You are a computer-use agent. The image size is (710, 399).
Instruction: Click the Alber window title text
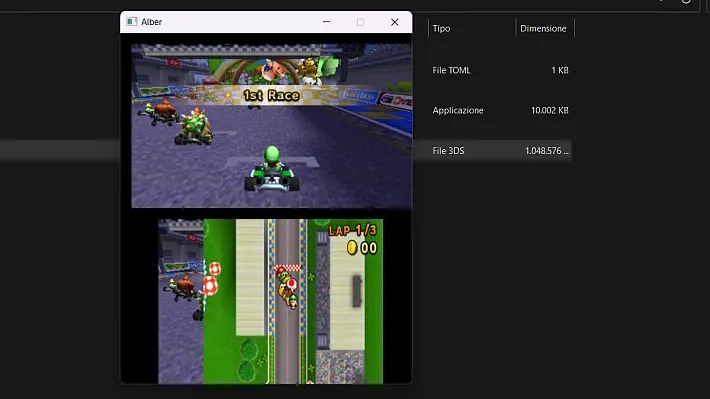(x=151, y=22)
